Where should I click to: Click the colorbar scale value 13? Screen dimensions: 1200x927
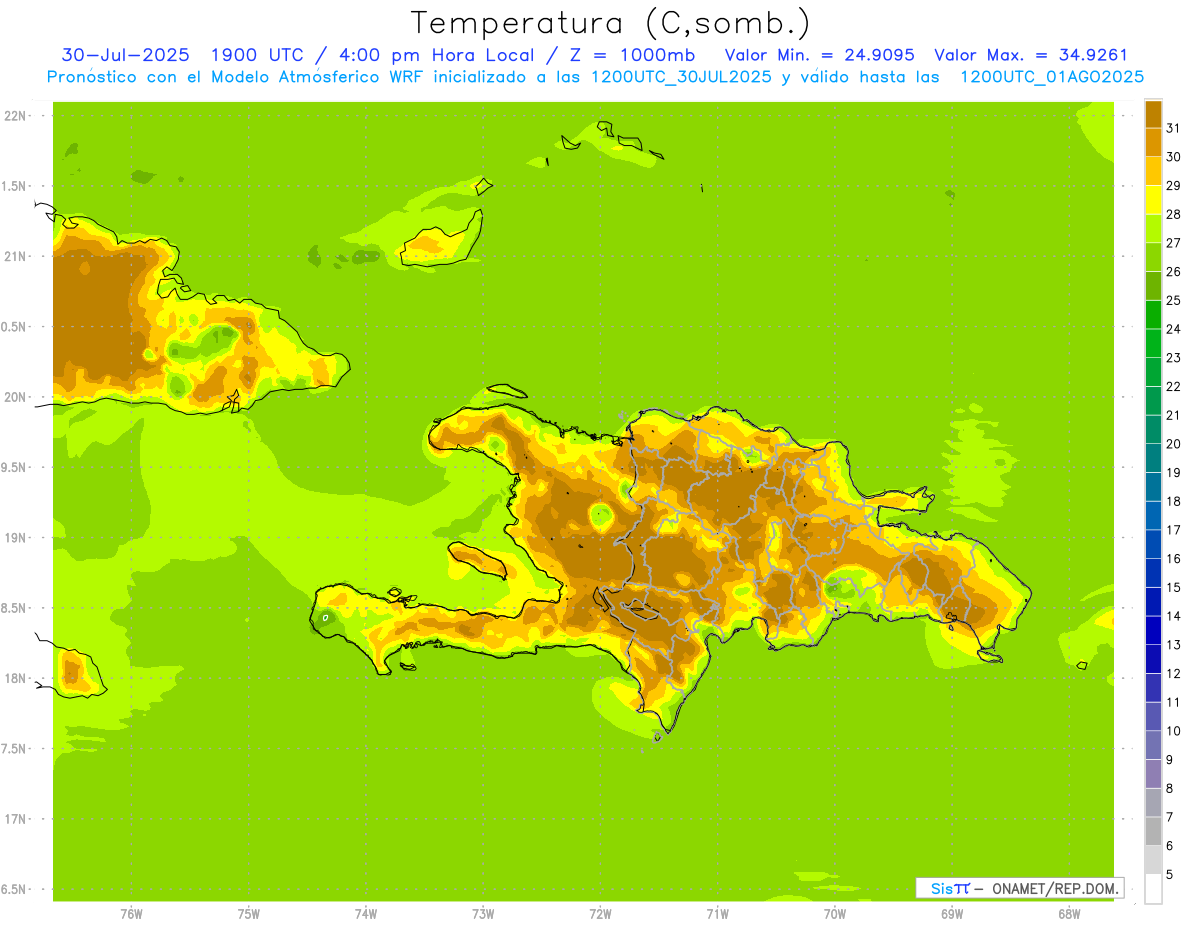[x=1173, y=645]
